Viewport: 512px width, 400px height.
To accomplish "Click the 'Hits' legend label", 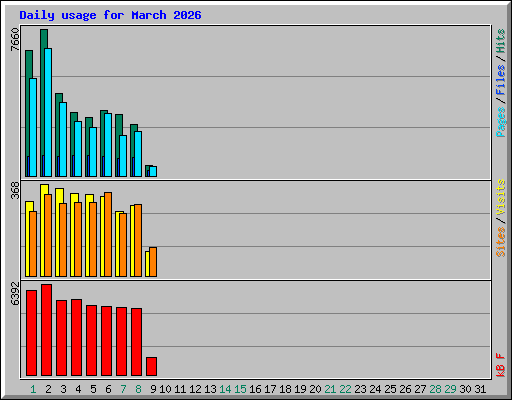I will (501, 41).
